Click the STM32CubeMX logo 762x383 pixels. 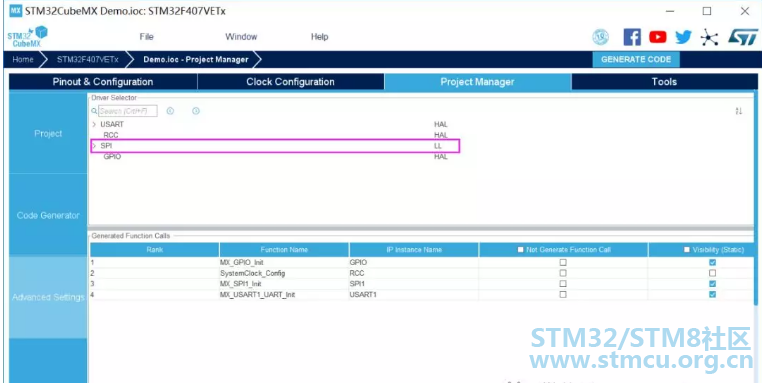tap(28, 36)
